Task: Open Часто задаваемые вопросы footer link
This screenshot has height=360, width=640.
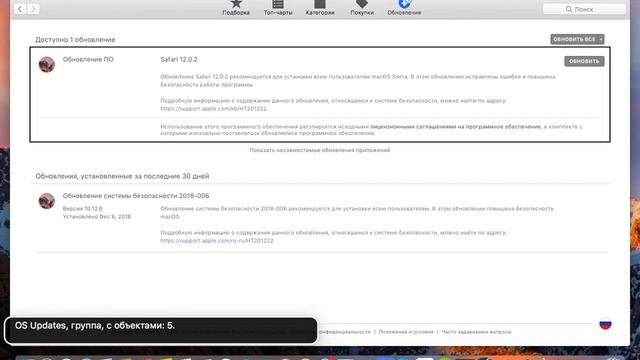Action: 476,332
